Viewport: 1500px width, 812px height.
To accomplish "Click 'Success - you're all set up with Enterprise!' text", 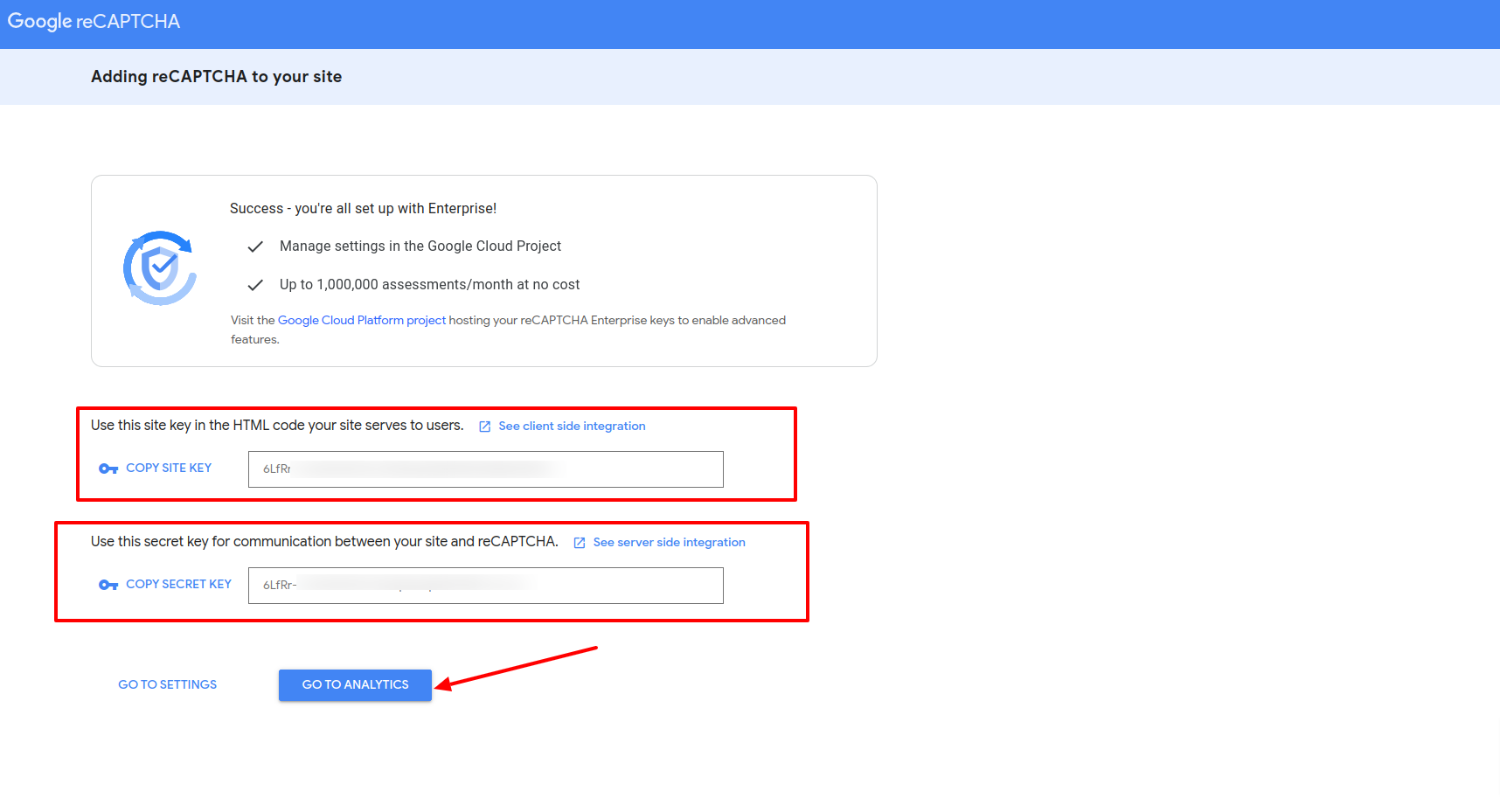I will (x=363, y=208).
